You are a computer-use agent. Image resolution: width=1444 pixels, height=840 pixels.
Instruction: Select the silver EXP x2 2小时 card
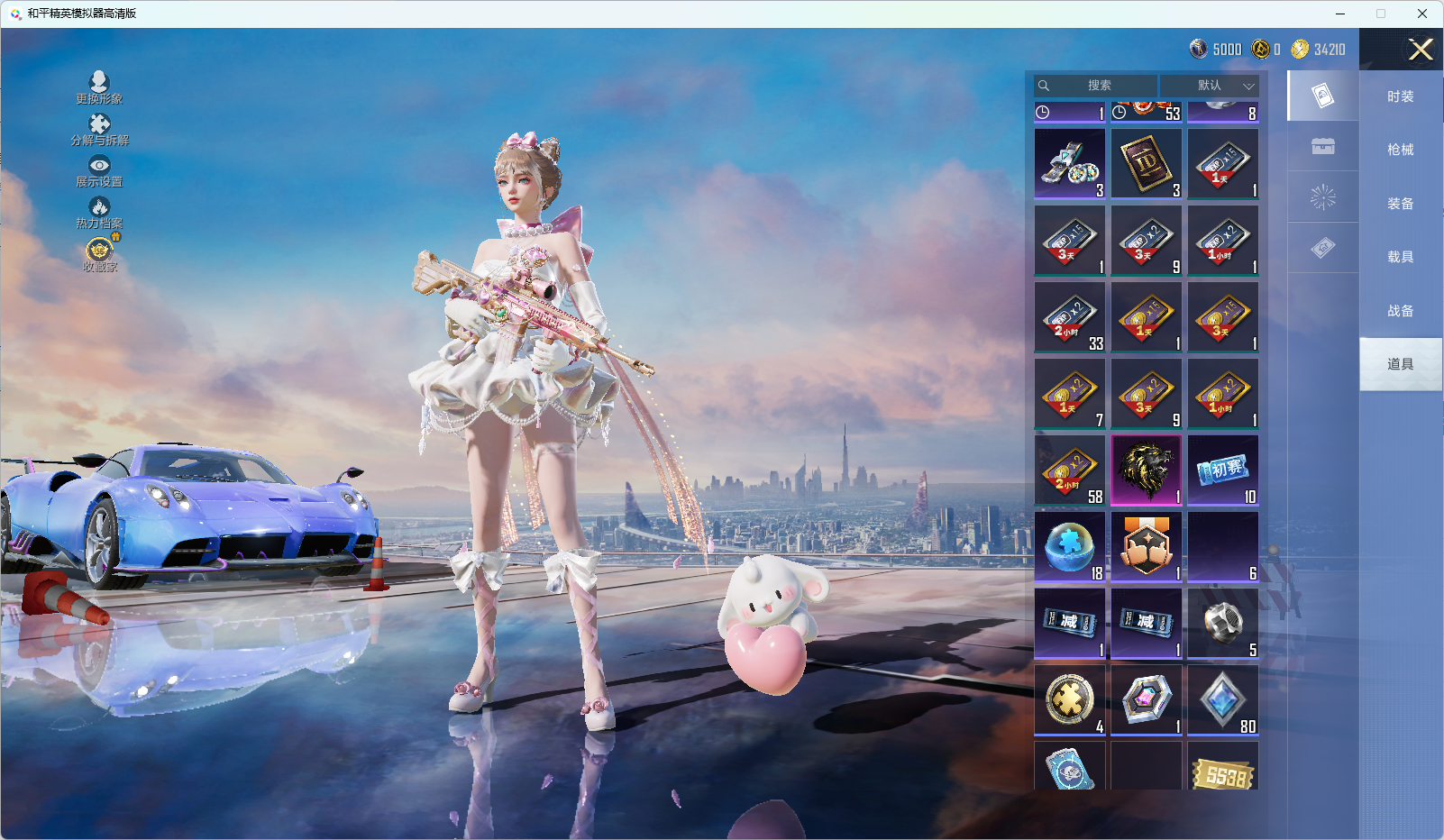click(1070, 317)
